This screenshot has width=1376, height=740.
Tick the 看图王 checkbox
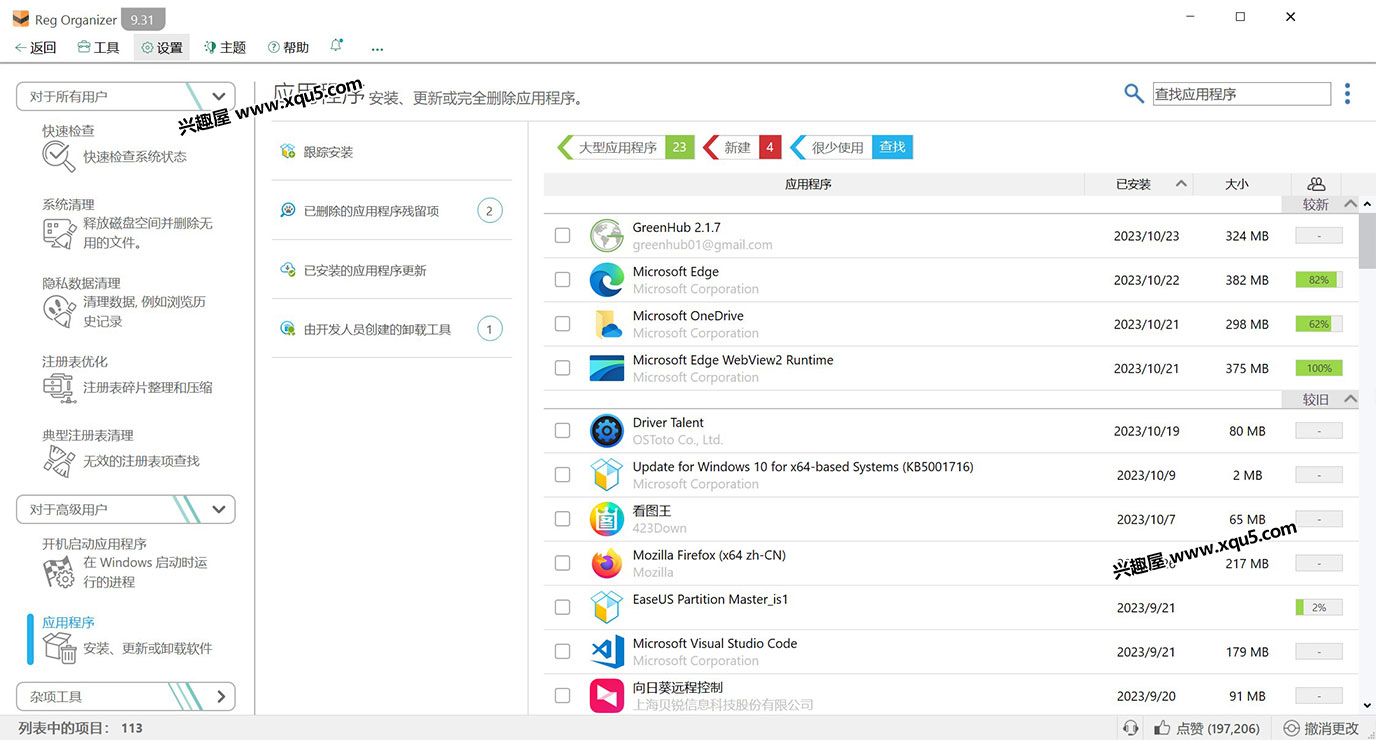coord(562,519)
